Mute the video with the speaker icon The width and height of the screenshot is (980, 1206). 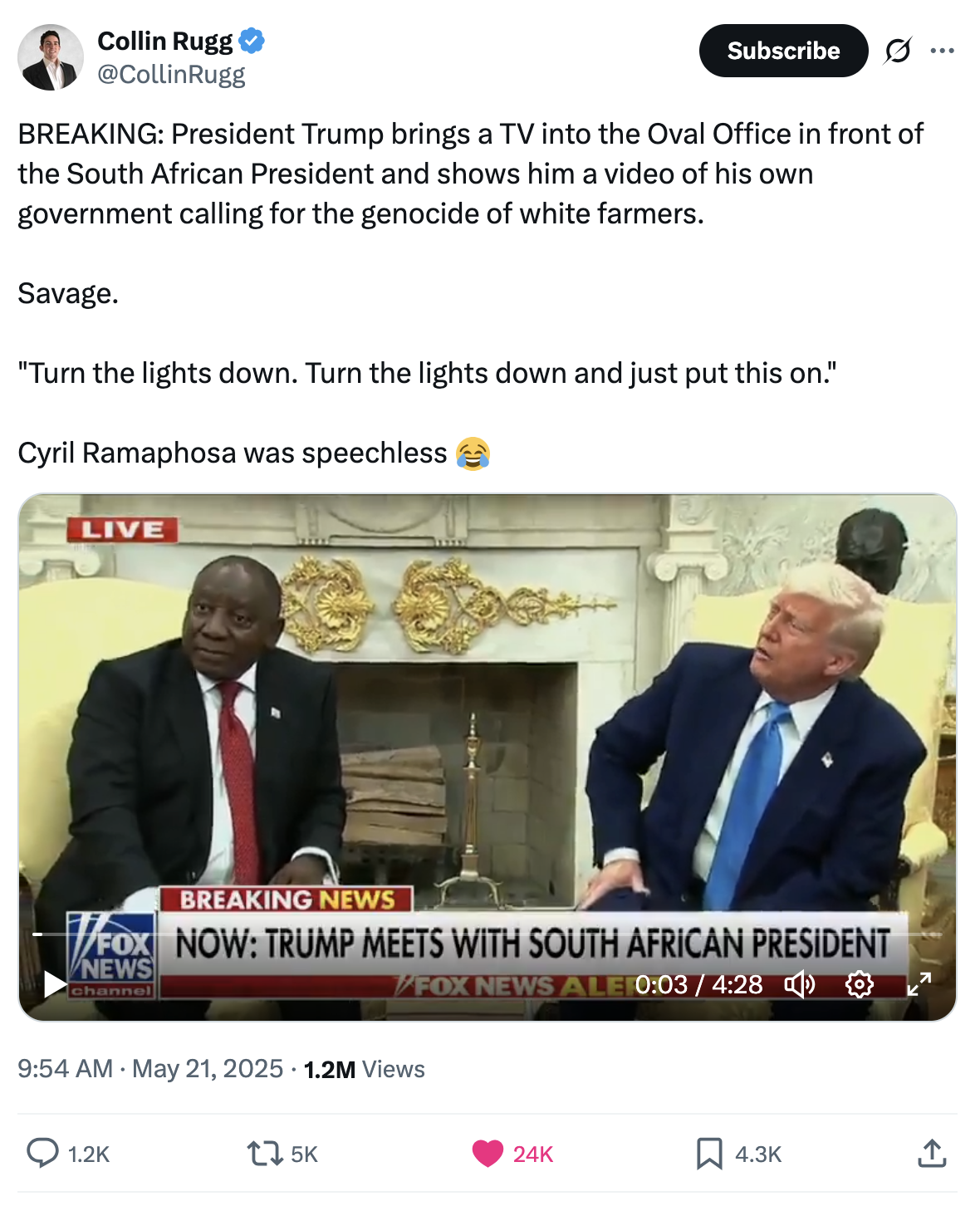(800, 984)
